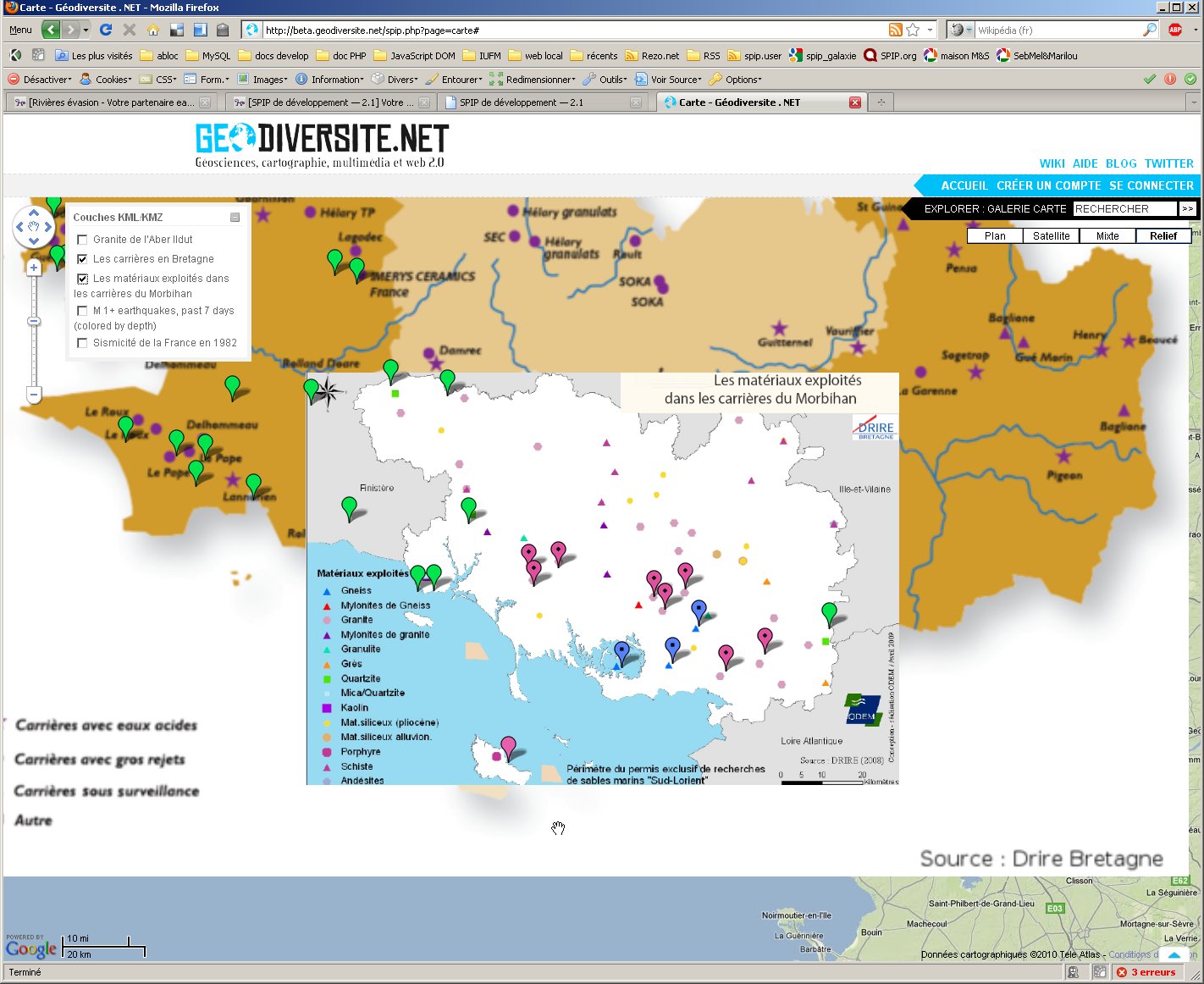Go to ACCUEIL page
The width and height of the screenshot is (1204, 984).
point(964,185)
